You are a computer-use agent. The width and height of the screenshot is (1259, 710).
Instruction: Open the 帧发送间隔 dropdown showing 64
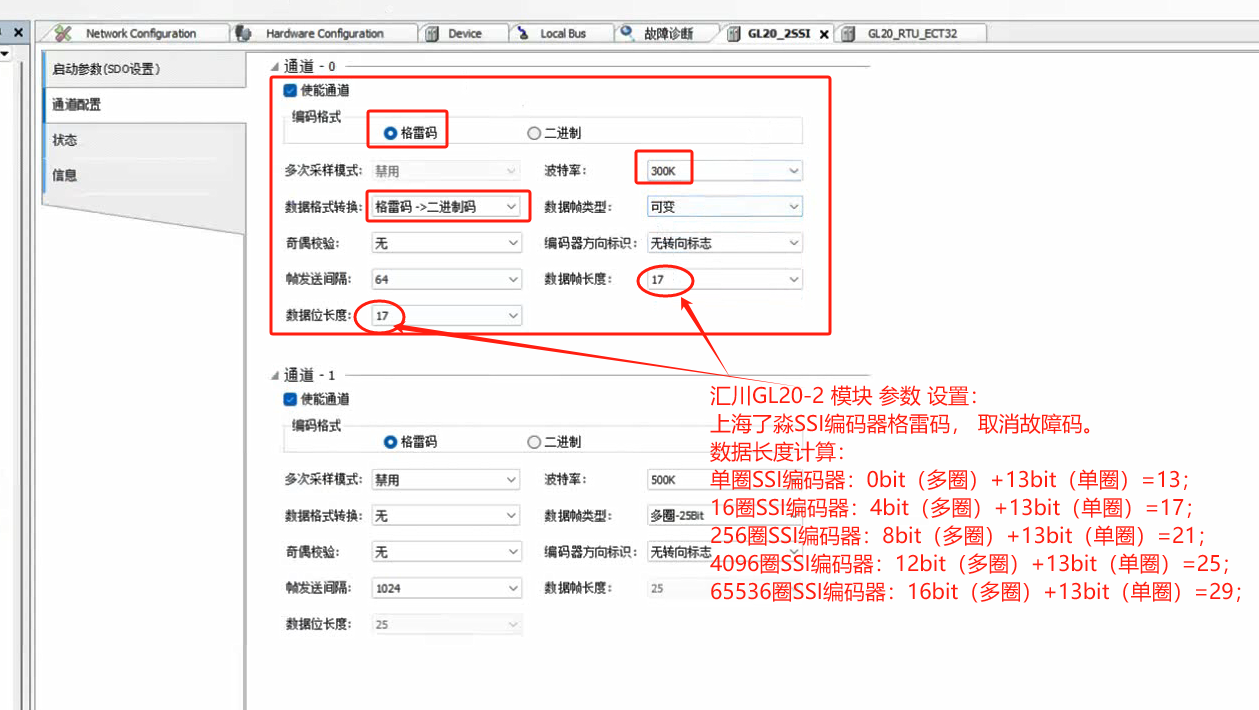click(x=511, y=279)
